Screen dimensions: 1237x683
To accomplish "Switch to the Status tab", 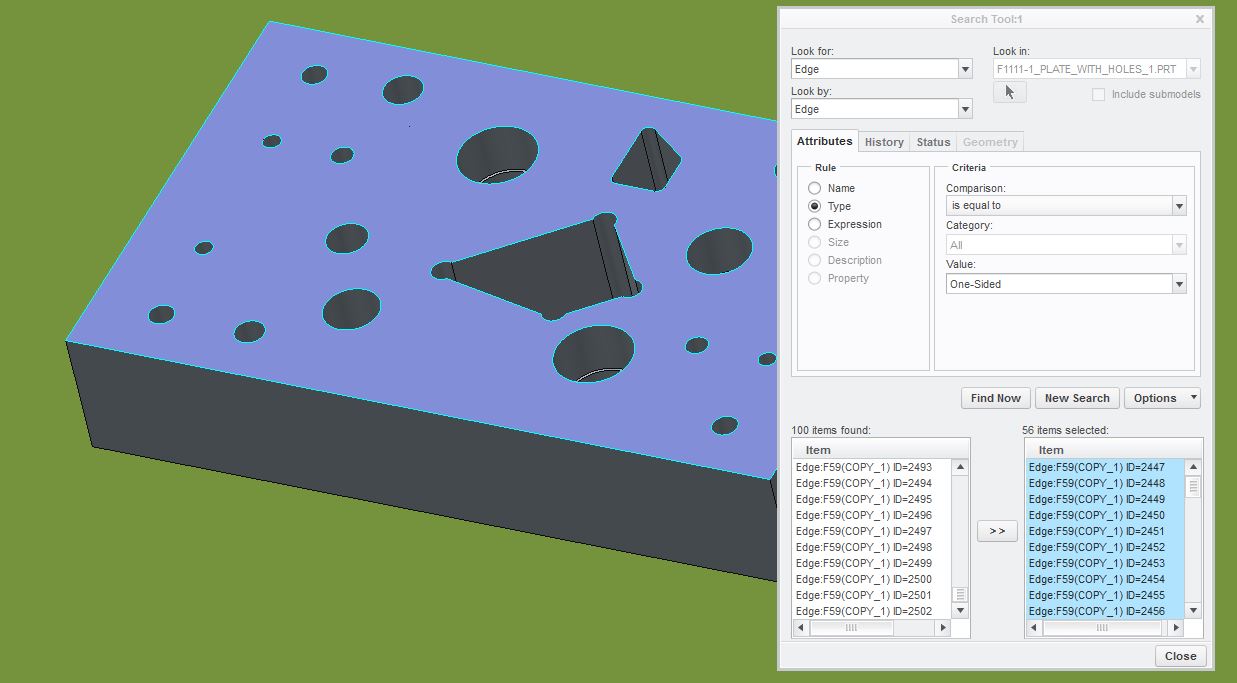I will click(x=933, y=142).
